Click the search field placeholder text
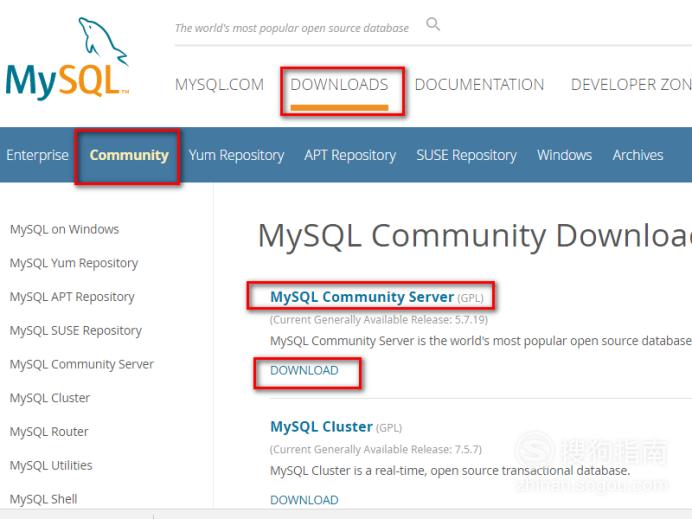The height and width of the screenshot is (519, 692). click(x=292, y=28)
